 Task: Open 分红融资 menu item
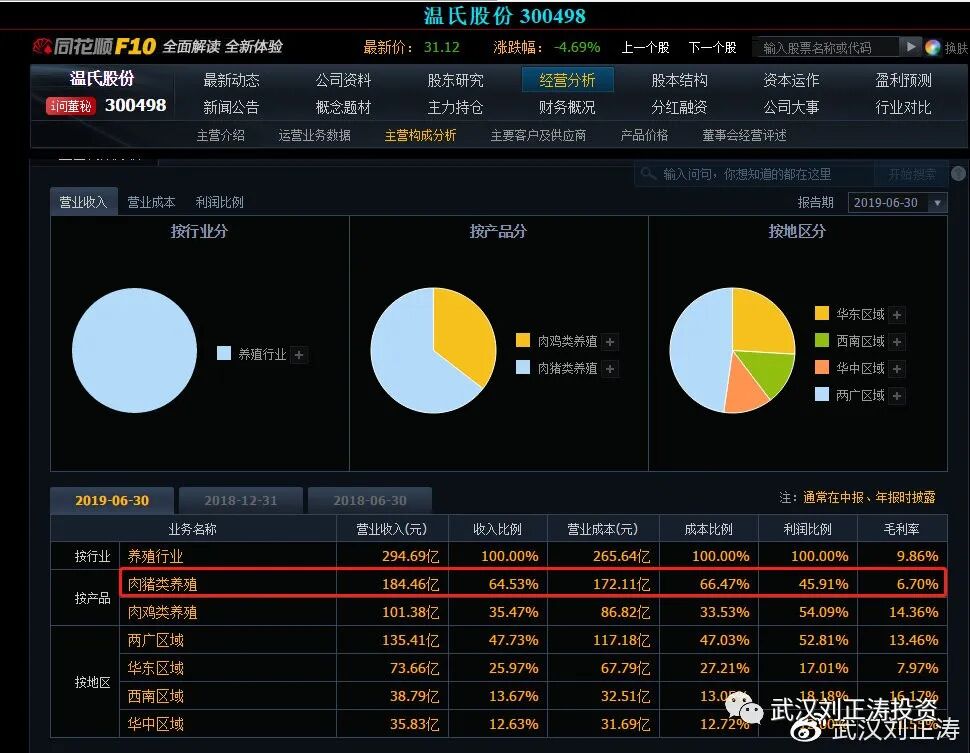point(679,108)
